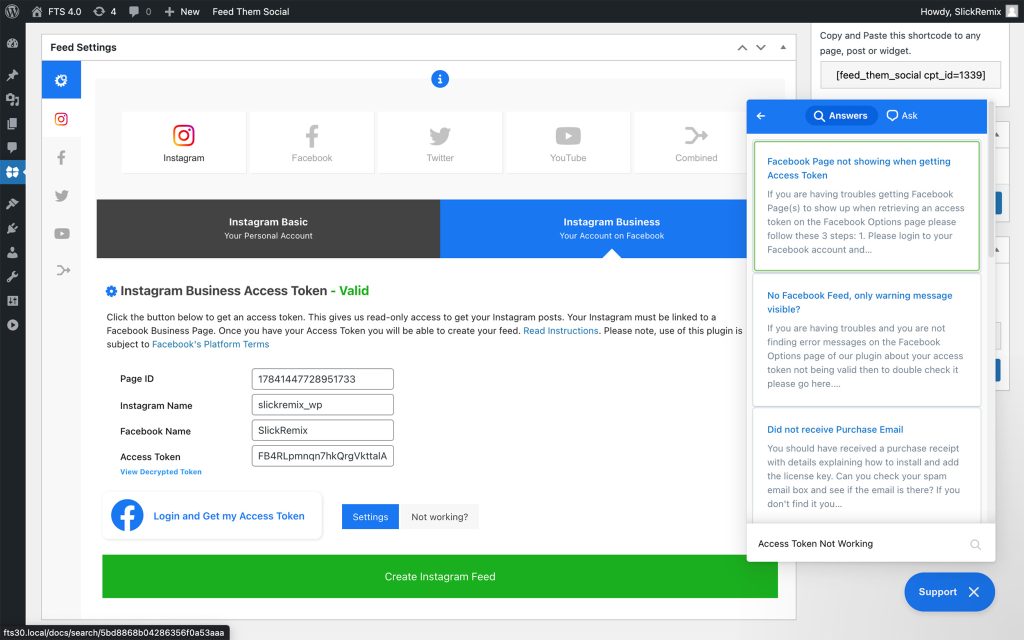Select the Twitter icon in vertical tabs

click(61, 195)
